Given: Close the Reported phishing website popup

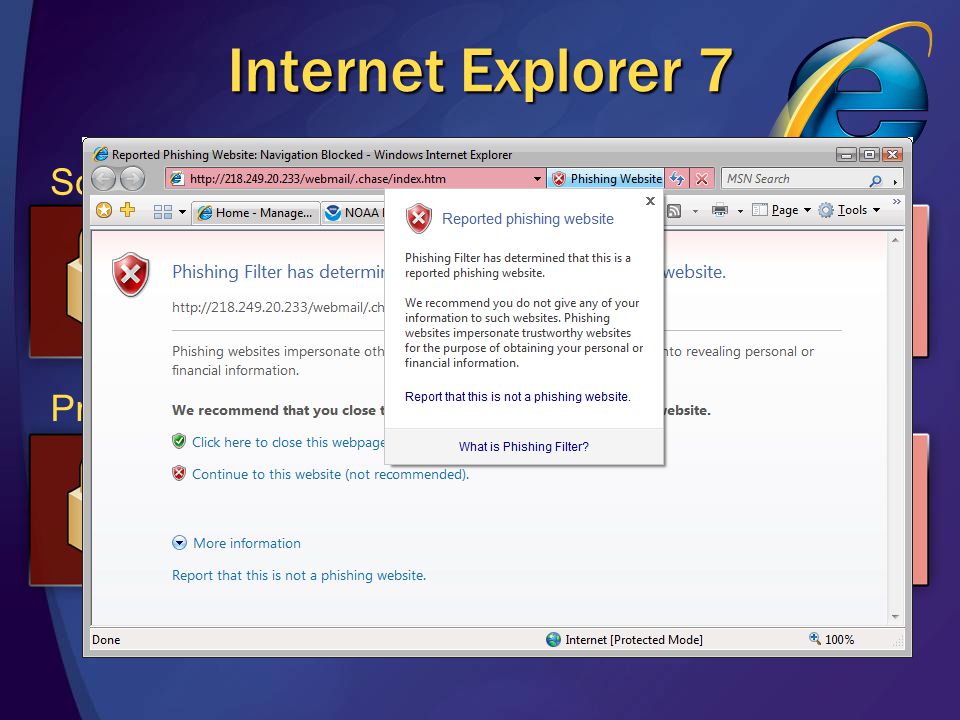Looking at the screenshot, I should coord(650,201).
